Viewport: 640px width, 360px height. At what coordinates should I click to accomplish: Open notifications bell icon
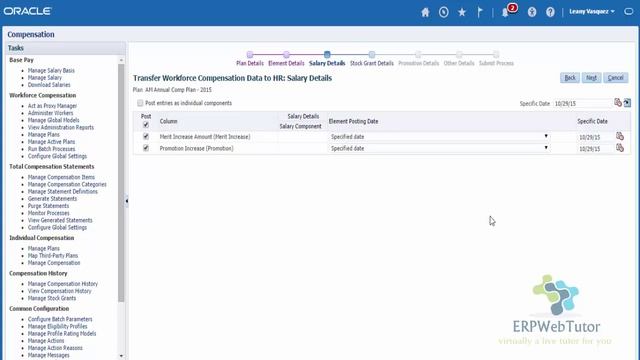click(x=505, y=13)
